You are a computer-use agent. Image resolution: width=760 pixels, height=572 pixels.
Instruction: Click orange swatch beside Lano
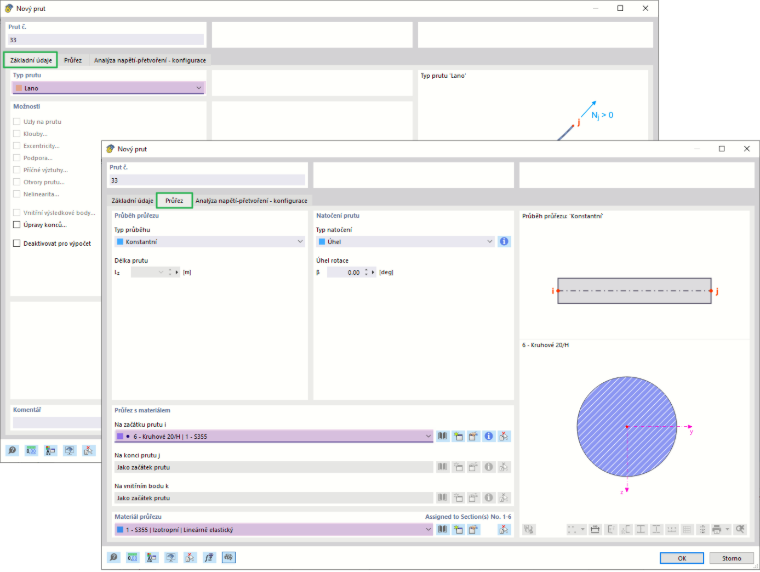(19, 88)
